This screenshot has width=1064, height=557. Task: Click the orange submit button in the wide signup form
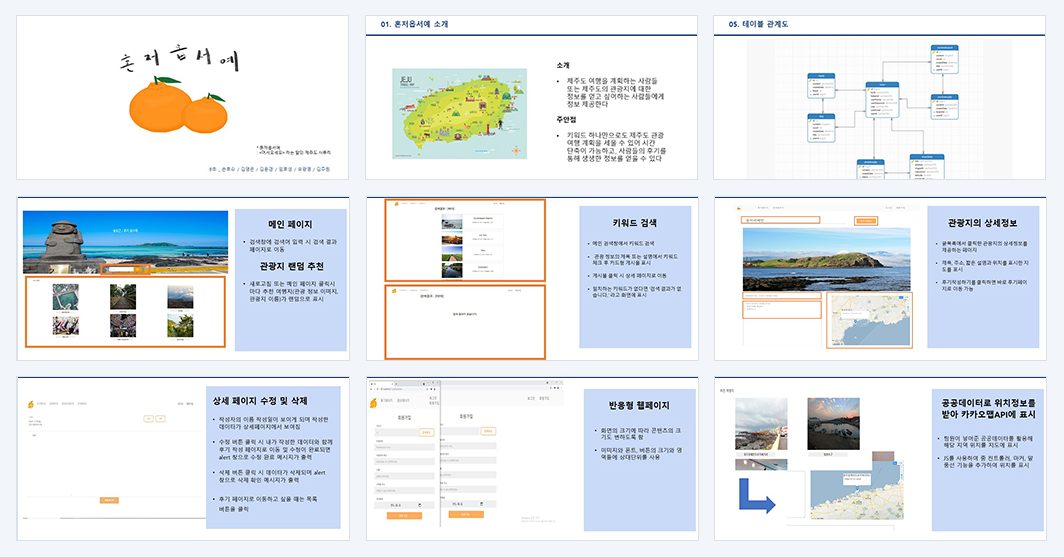[465, 514]
